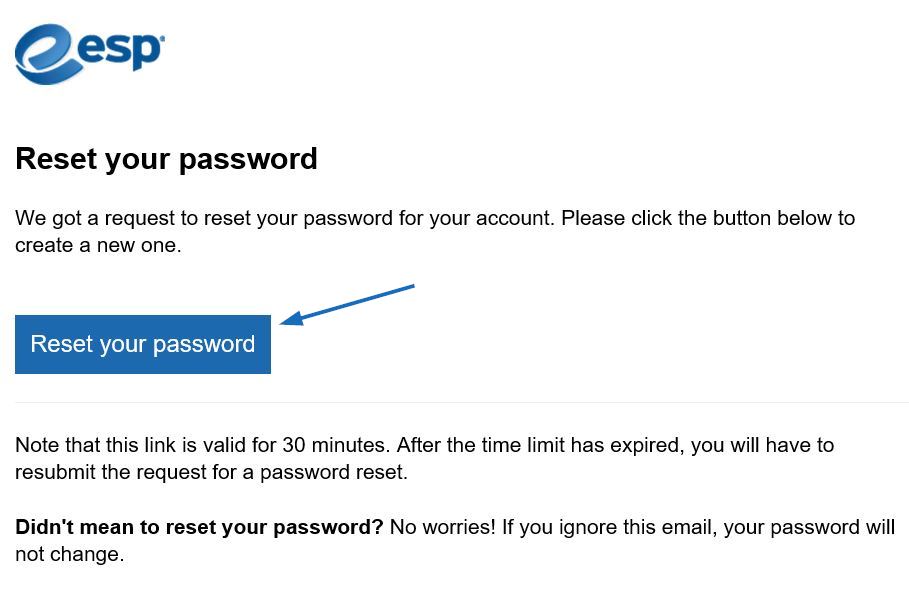This screenshot has height=598, width=909.
Task: Click the registered trademark symbol beside esp
Action: [162, 38]
